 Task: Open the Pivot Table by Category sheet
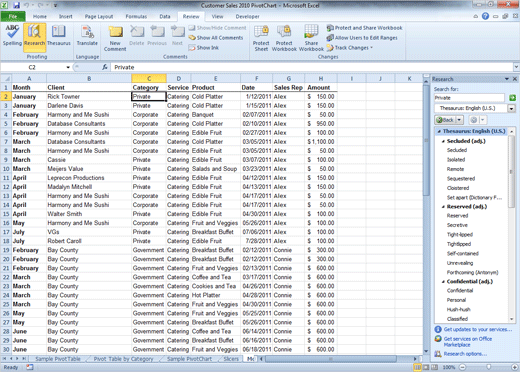click(x=123, y=359)
